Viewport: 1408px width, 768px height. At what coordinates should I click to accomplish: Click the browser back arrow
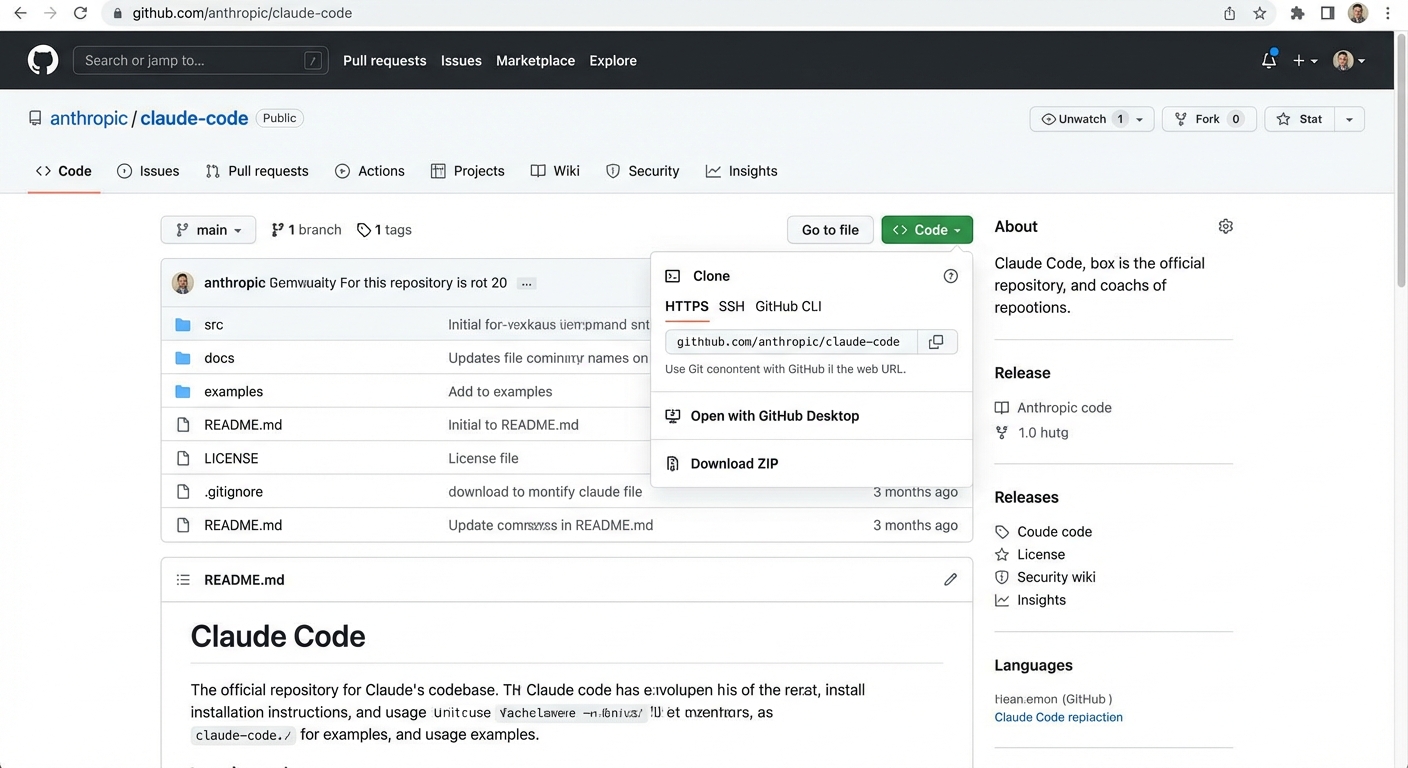20,13
